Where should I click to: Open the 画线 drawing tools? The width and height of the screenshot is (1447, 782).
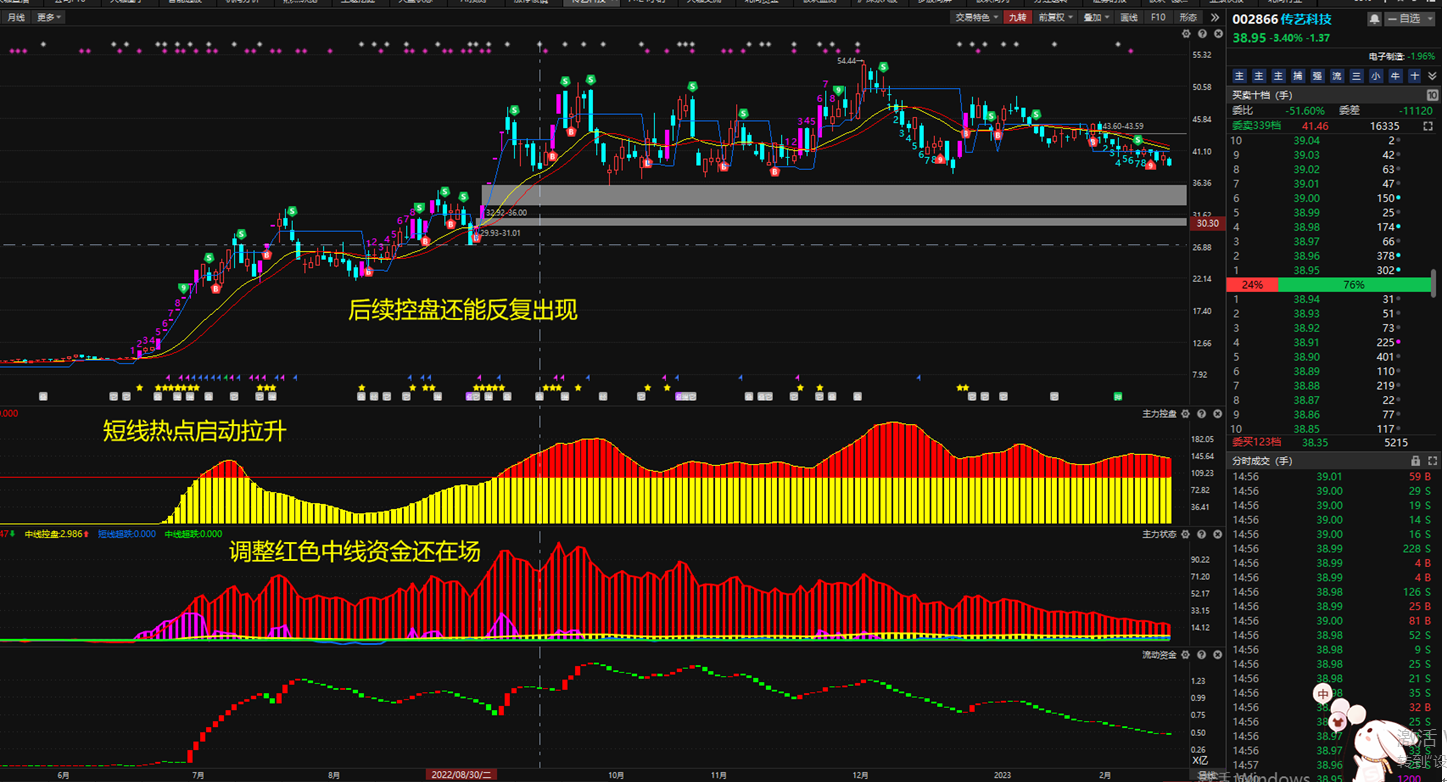pyautogui.click(x=1129, y=17)
